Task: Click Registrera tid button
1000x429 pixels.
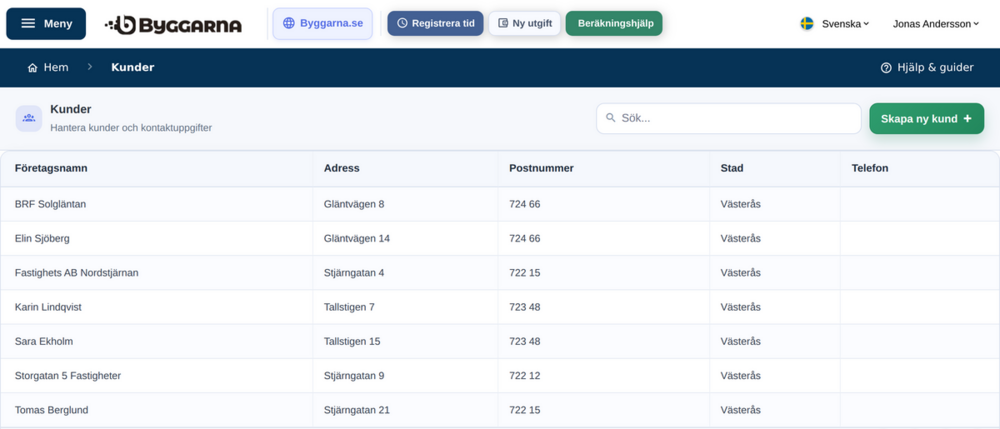Action: pyautogui.click(x=436, y=24)
